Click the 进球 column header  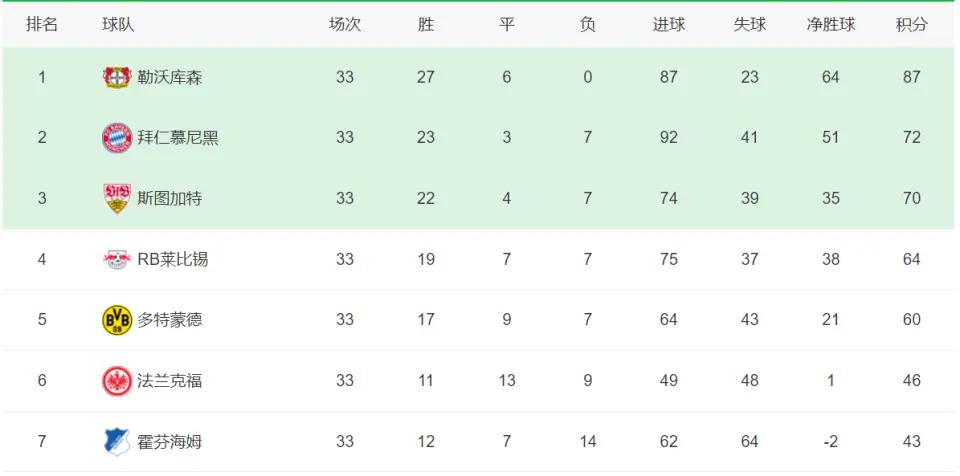tap(669, 25)
